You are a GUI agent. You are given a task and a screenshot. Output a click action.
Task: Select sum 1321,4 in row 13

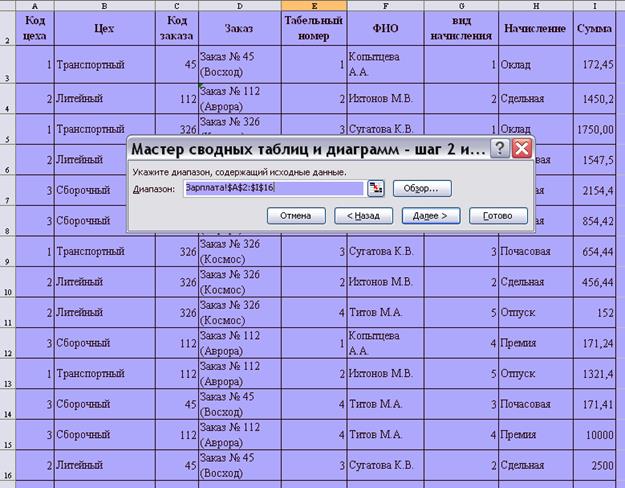[594, 374]
